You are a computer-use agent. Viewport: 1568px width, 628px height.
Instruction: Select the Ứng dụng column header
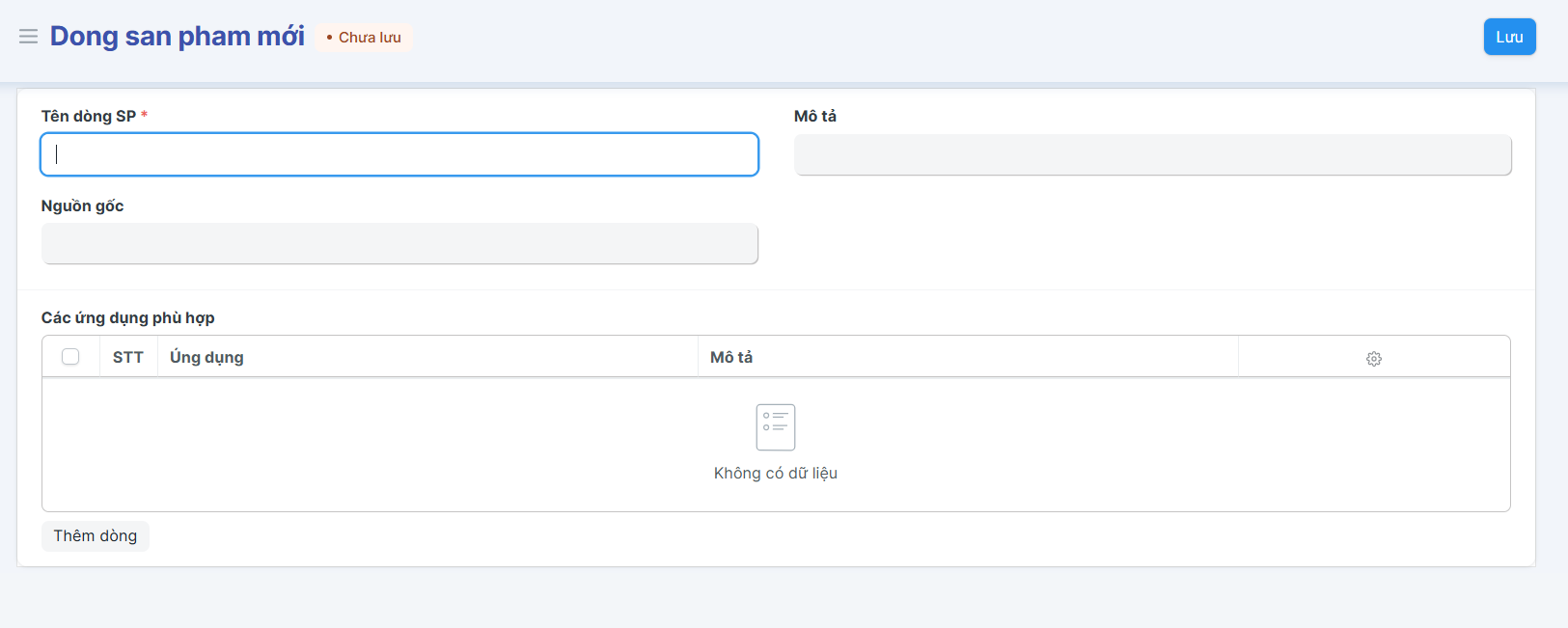(x=206, y=357)
